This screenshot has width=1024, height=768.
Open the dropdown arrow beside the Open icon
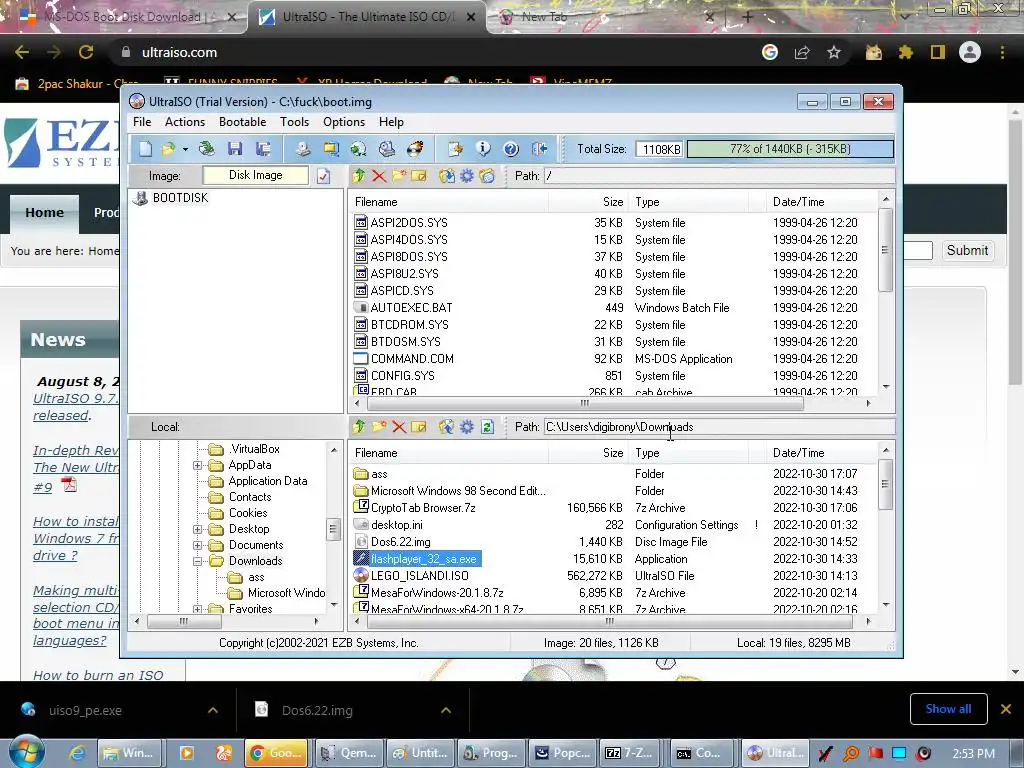coord(185,150)
